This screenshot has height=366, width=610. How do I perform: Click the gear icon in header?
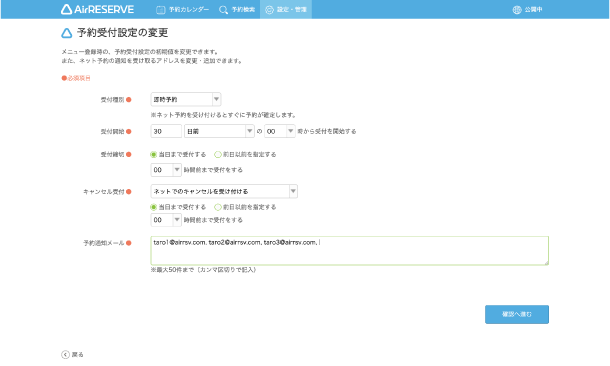[x=269, y=10]
